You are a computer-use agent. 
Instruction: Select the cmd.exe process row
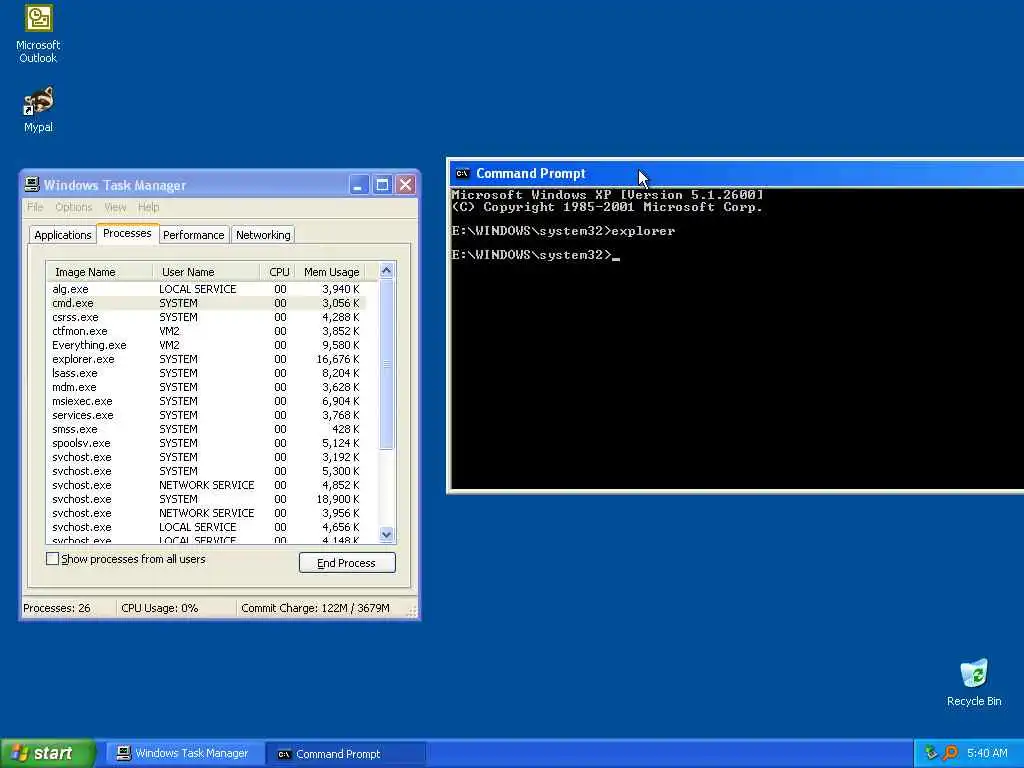tap(206, 303)
